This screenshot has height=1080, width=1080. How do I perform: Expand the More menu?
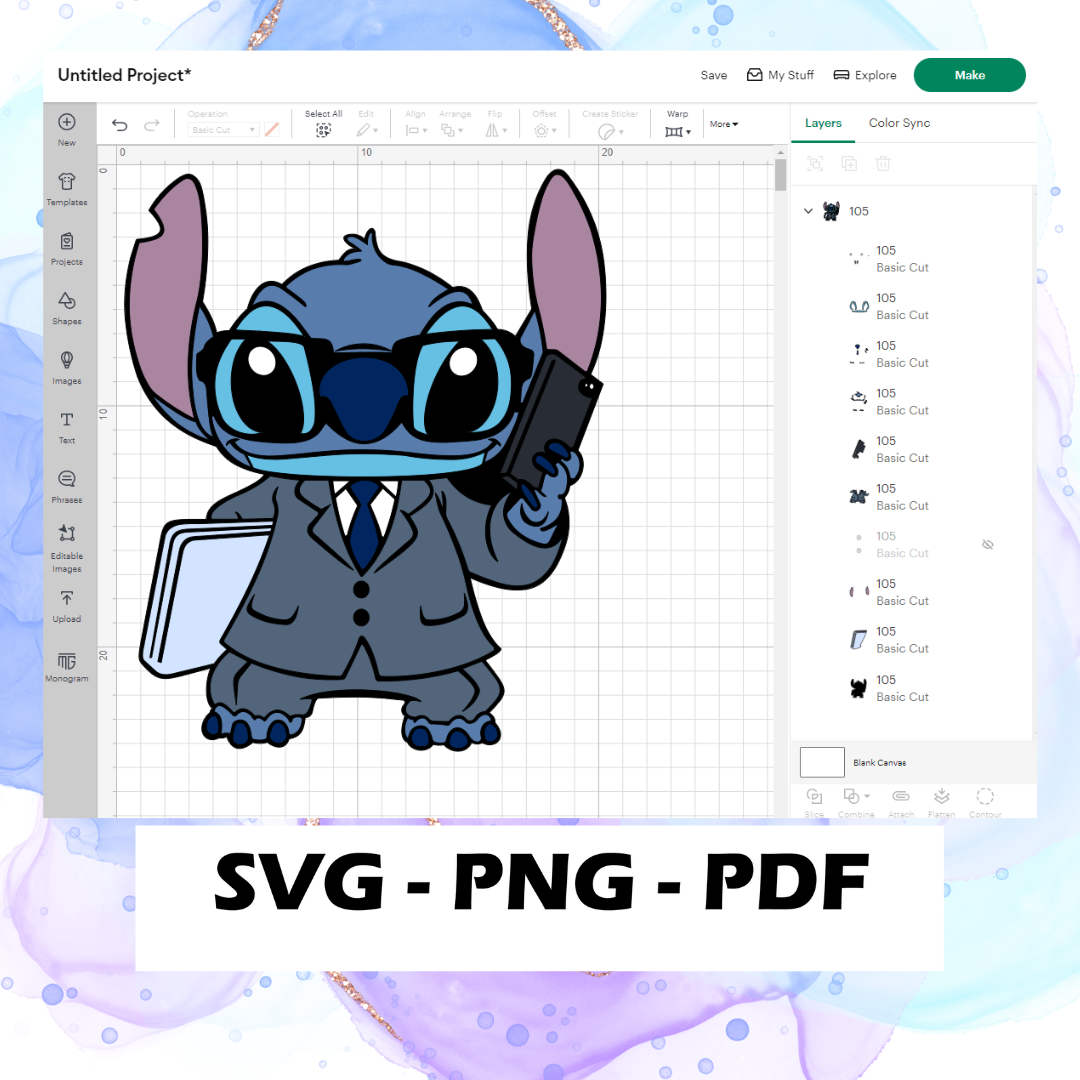tap(724, 124)
